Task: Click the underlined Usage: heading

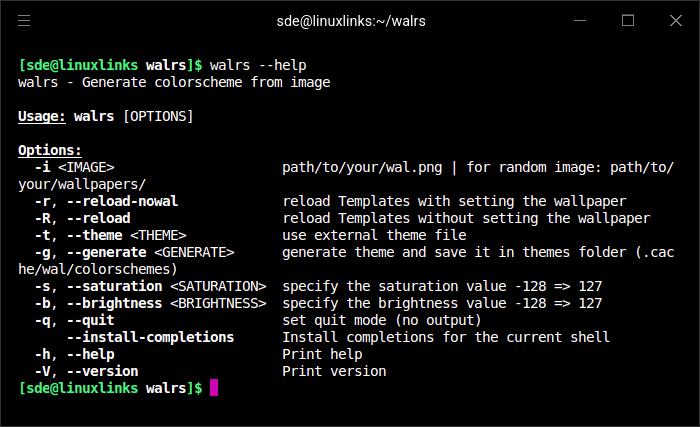Action: click(x=42, y=117)
